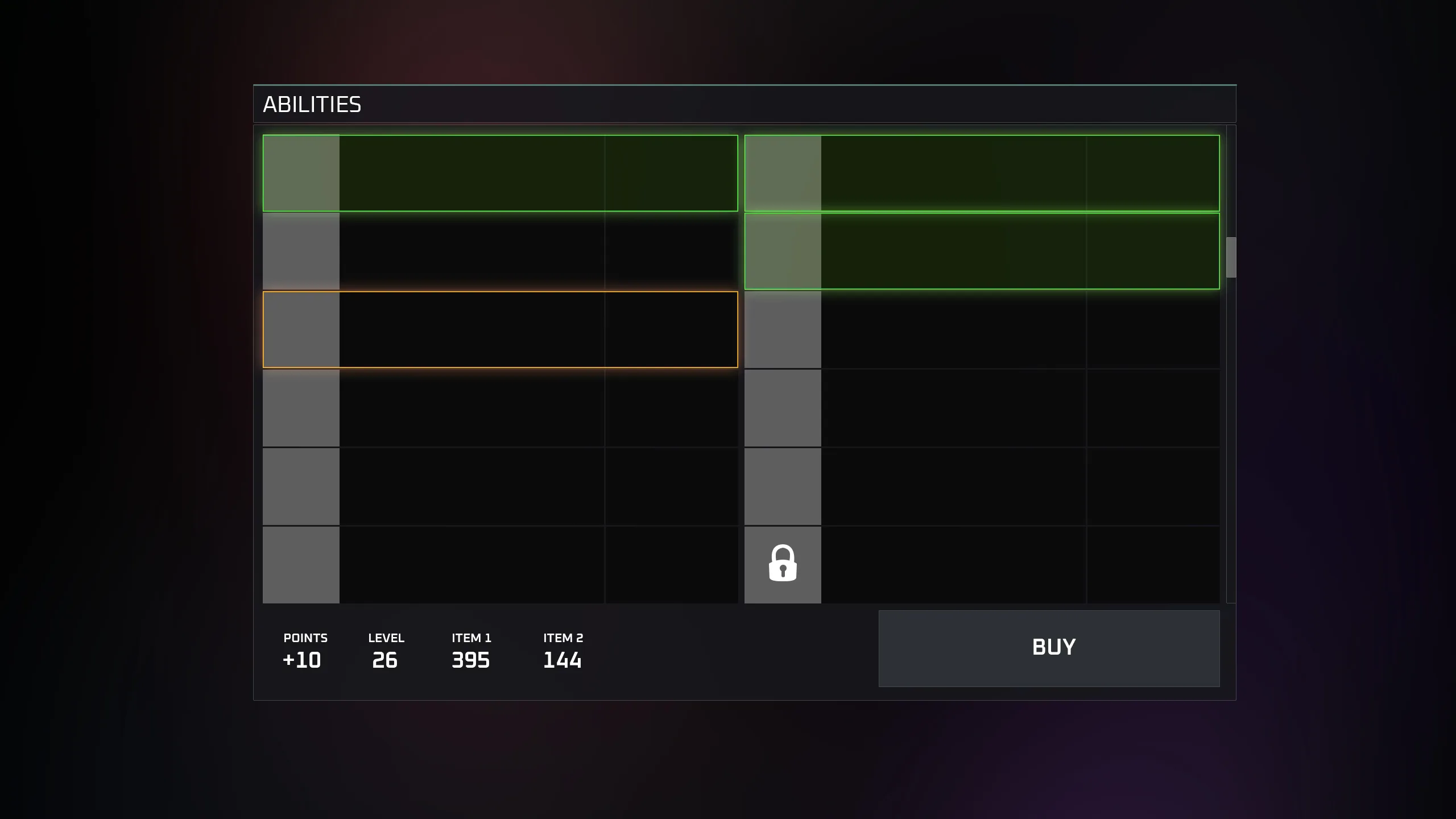Click the ITEM 2 count of 144
The height and width of the screenshot is (819, 1456).
point(562,660)
